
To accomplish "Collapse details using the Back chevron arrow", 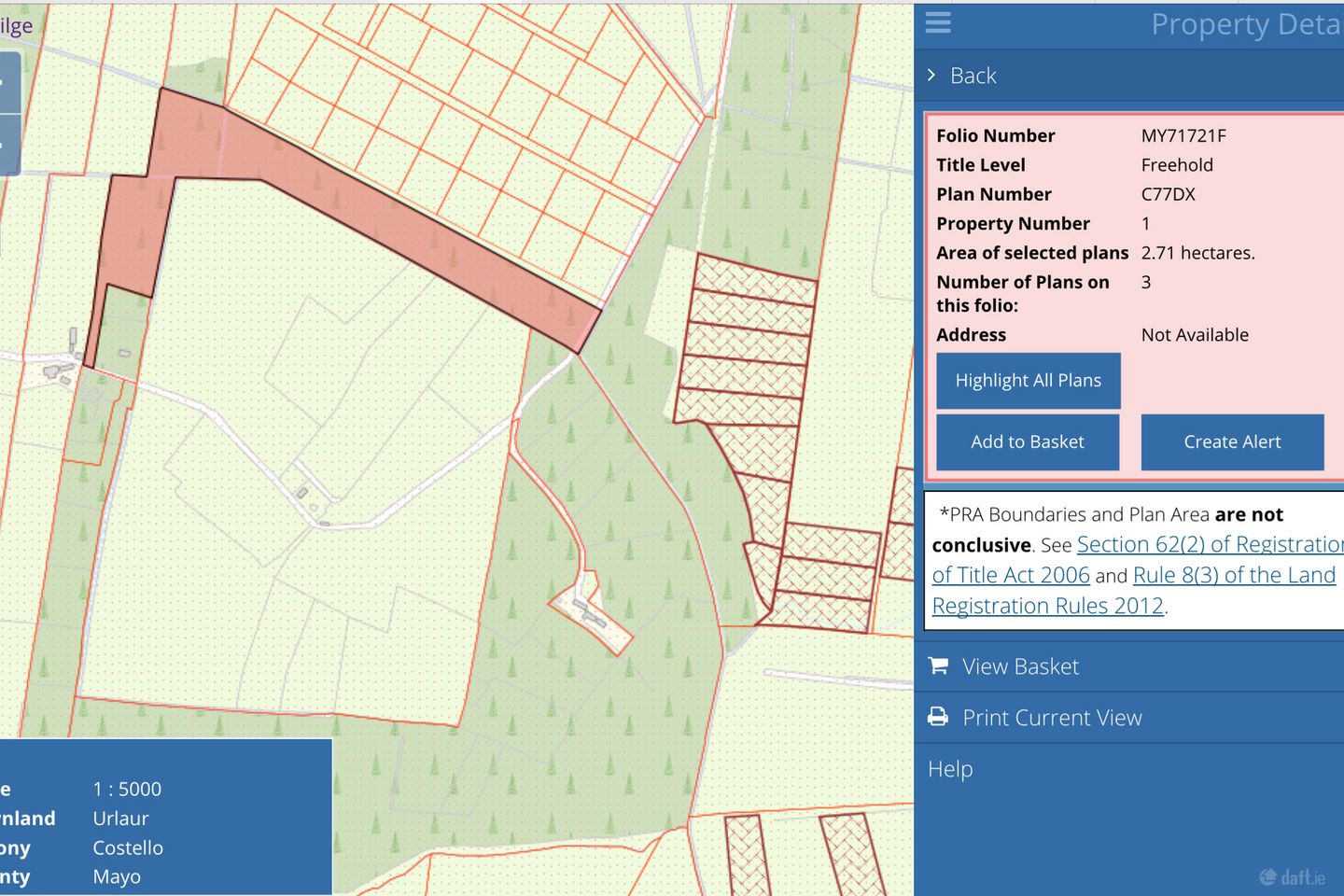I will click(x=931, y=76).
